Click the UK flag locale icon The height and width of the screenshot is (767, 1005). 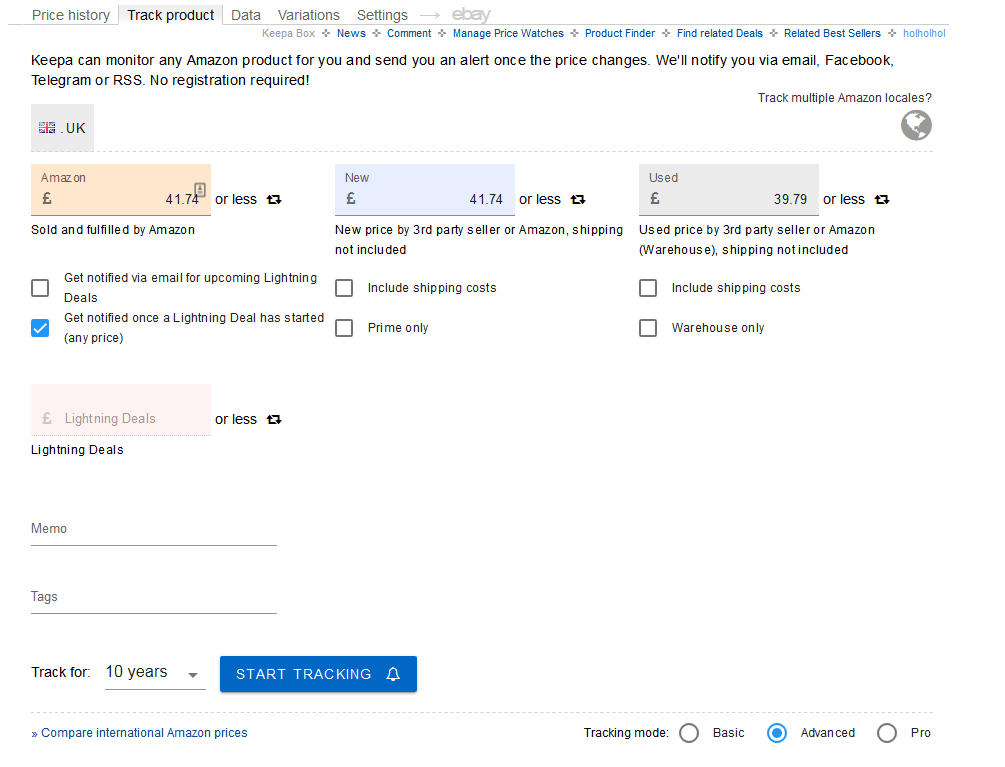click(x=47, y=128)
